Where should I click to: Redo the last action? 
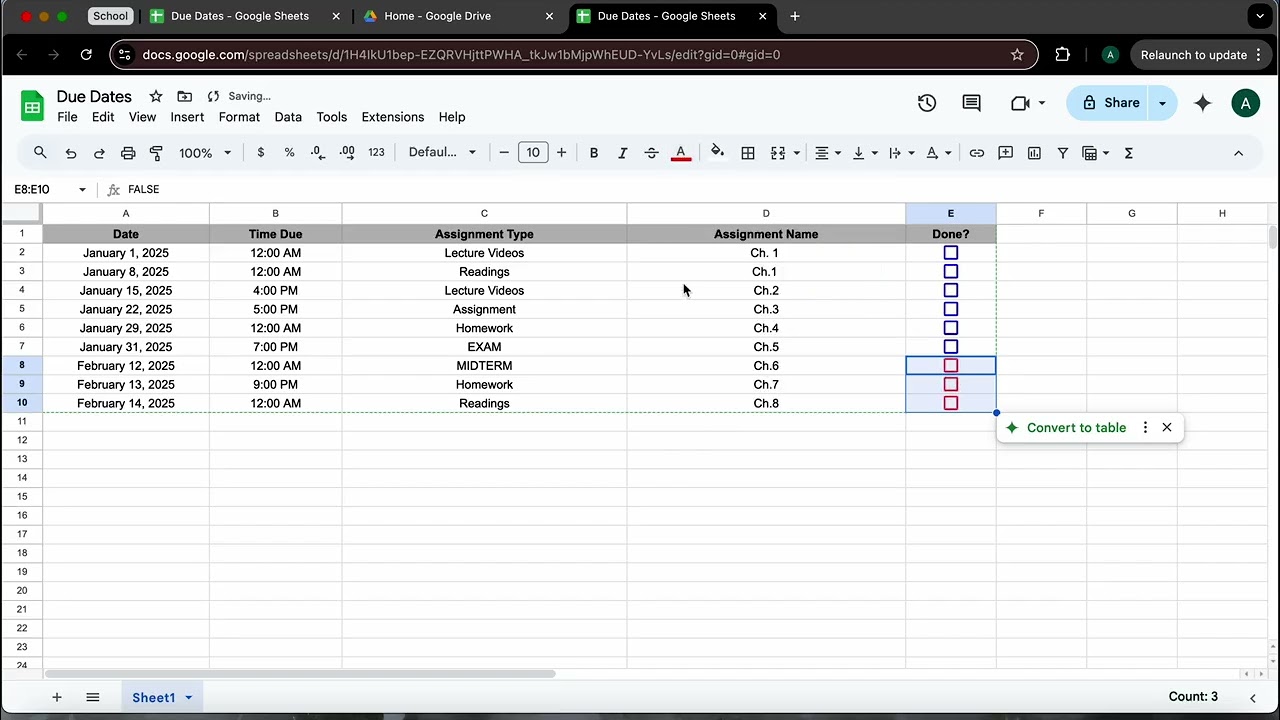click(99, 153)
